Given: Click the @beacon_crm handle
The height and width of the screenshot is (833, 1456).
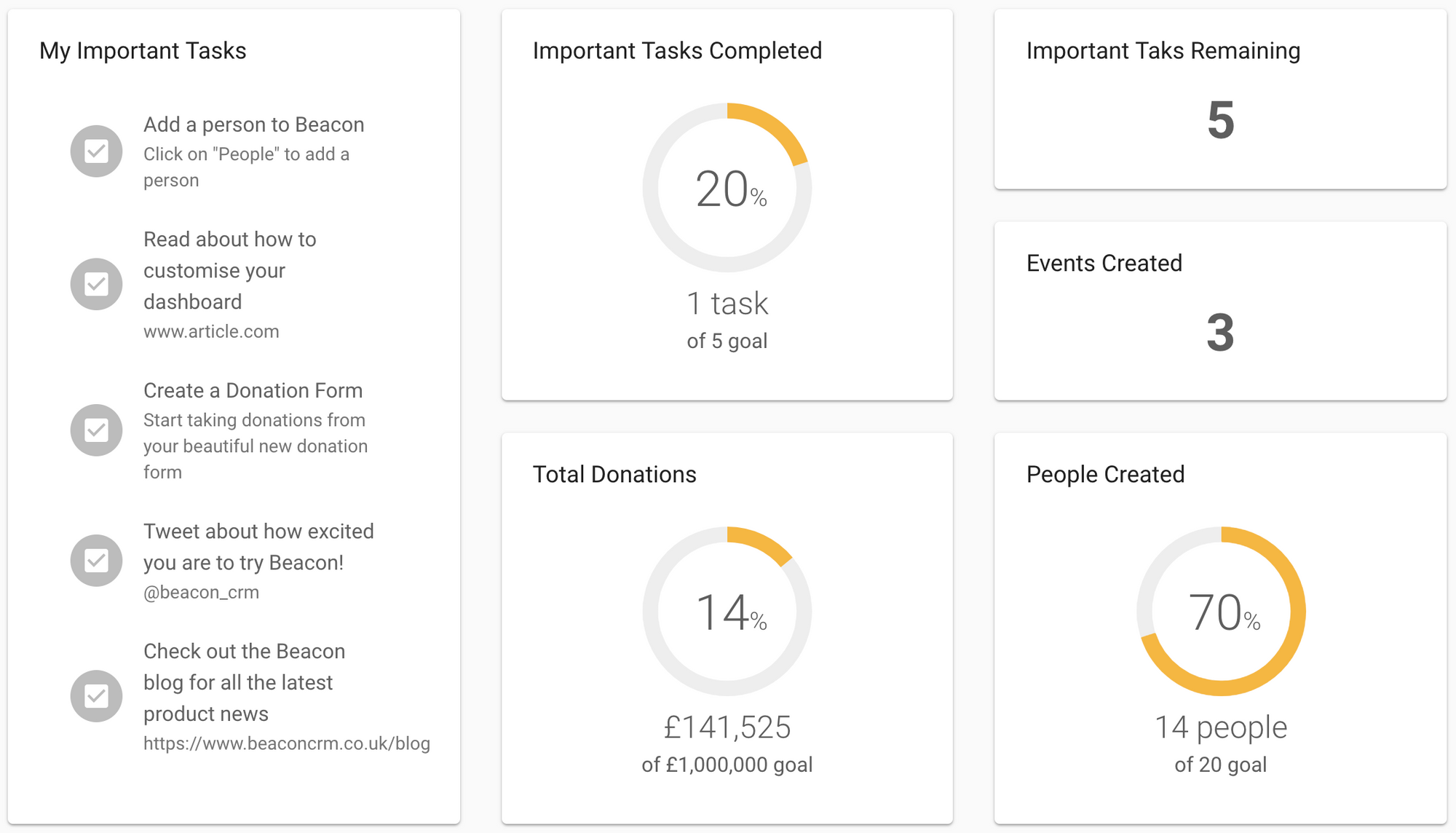Looking at the screenshot, I should (x=202, y=591).
